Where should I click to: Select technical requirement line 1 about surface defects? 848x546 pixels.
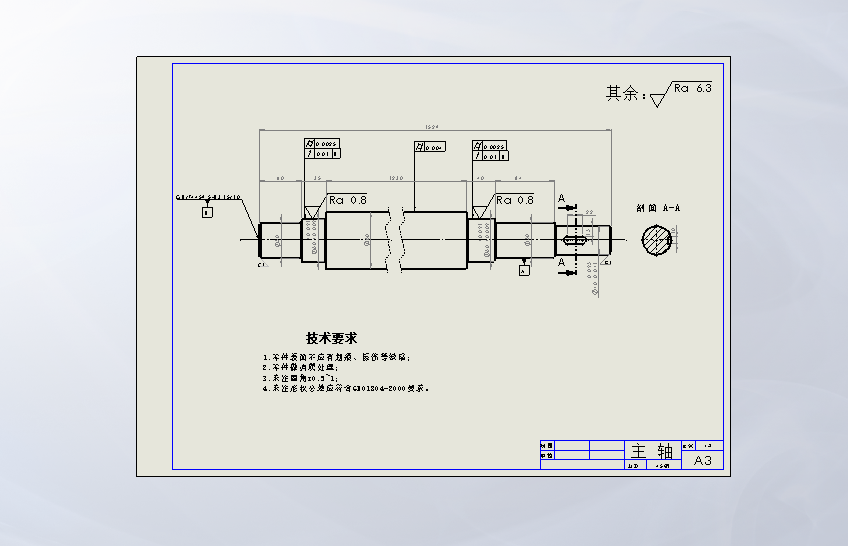336,357
